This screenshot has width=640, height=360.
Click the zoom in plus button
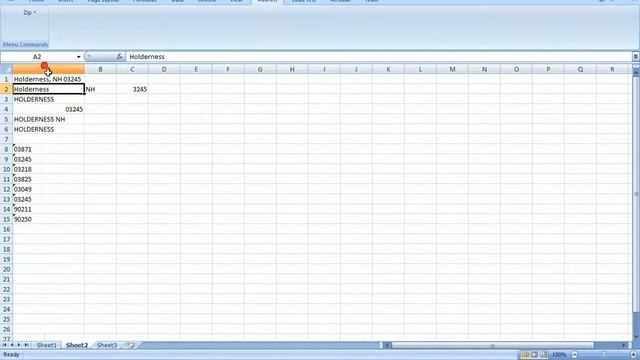coord(633,355)
